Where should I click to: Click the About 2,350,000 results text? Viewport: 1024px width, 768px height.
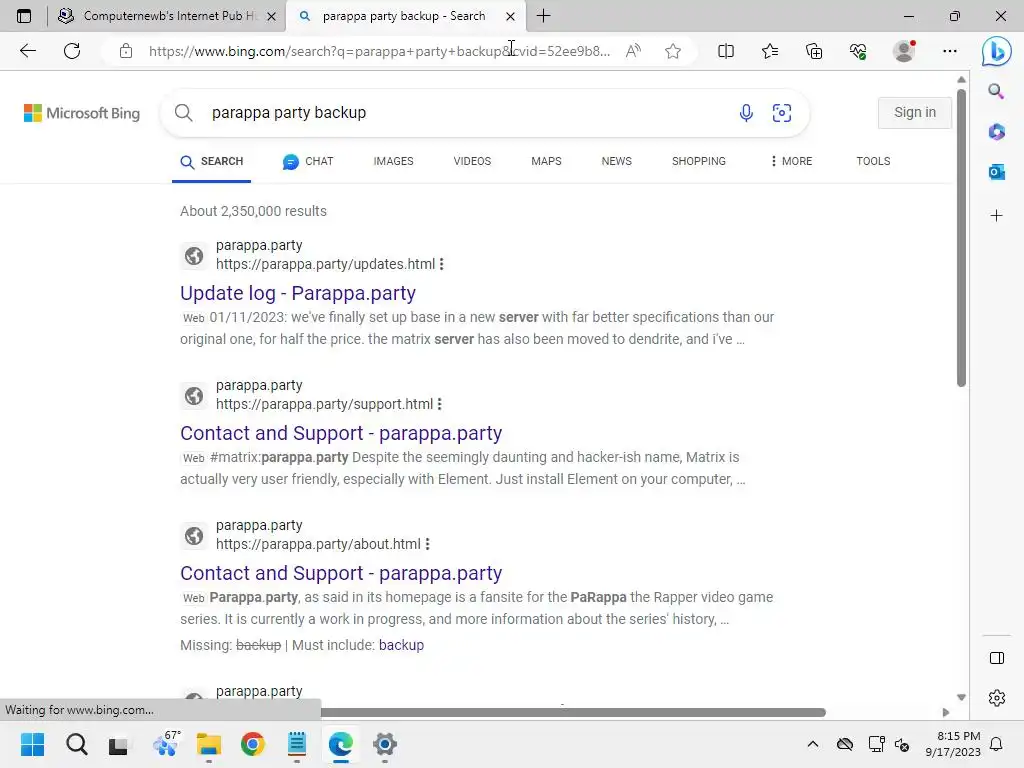tap(253, 211)
